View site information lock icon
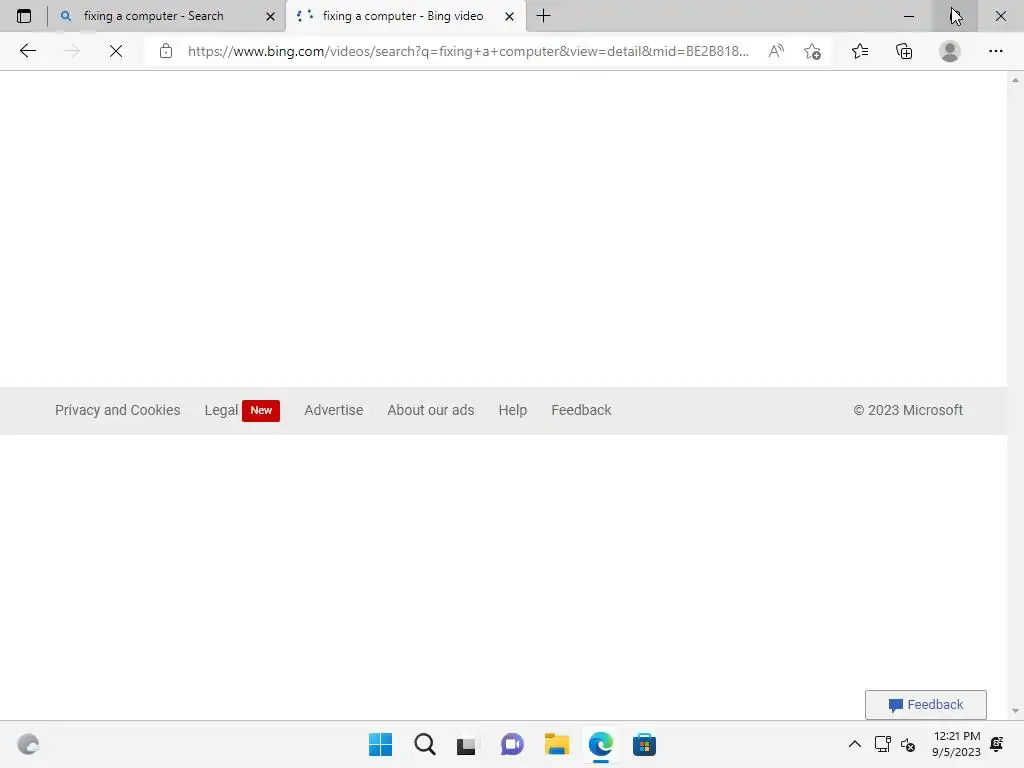 166,51
